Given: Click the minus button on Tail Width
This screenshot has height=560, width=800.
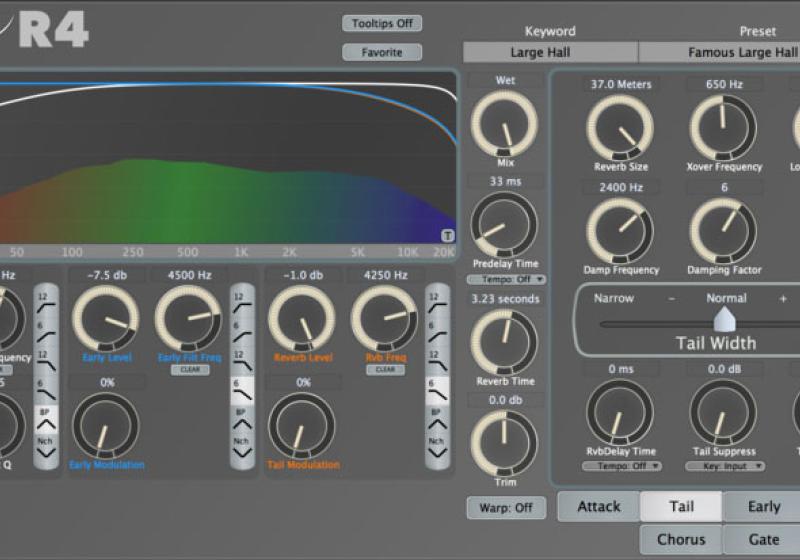Looking at the screenshot, I should (671, 299).
